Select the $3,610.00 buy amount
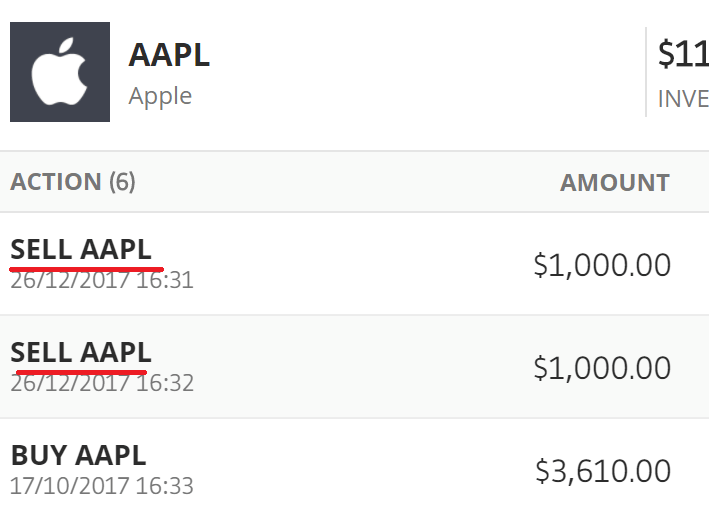Image resolution: width=709 pixels, height=520 pixels. (x=603, y=471)
